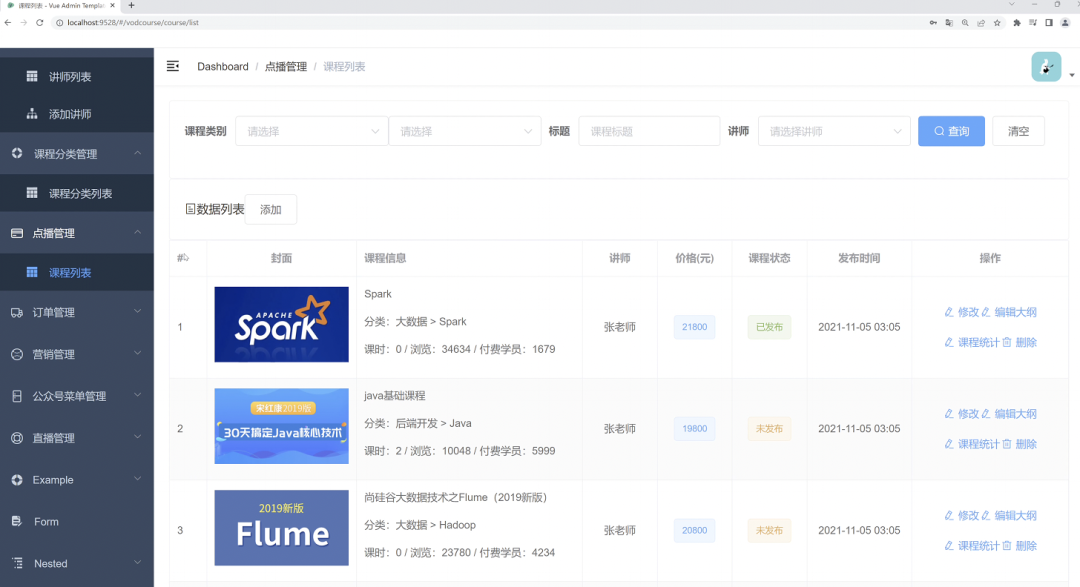1080x587 pixels.
Task: Click the 清空 clear button
Action: [1018, 131]
